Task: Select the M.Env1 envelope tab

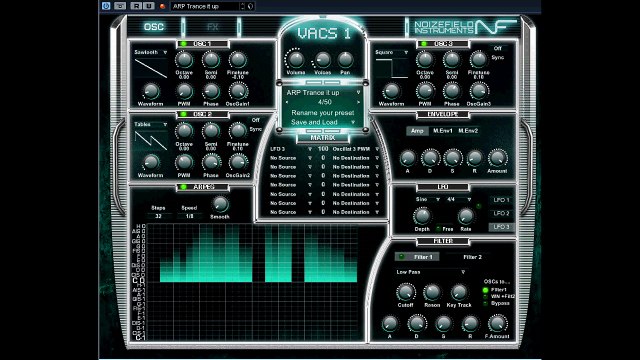Action: pos(442,131)
